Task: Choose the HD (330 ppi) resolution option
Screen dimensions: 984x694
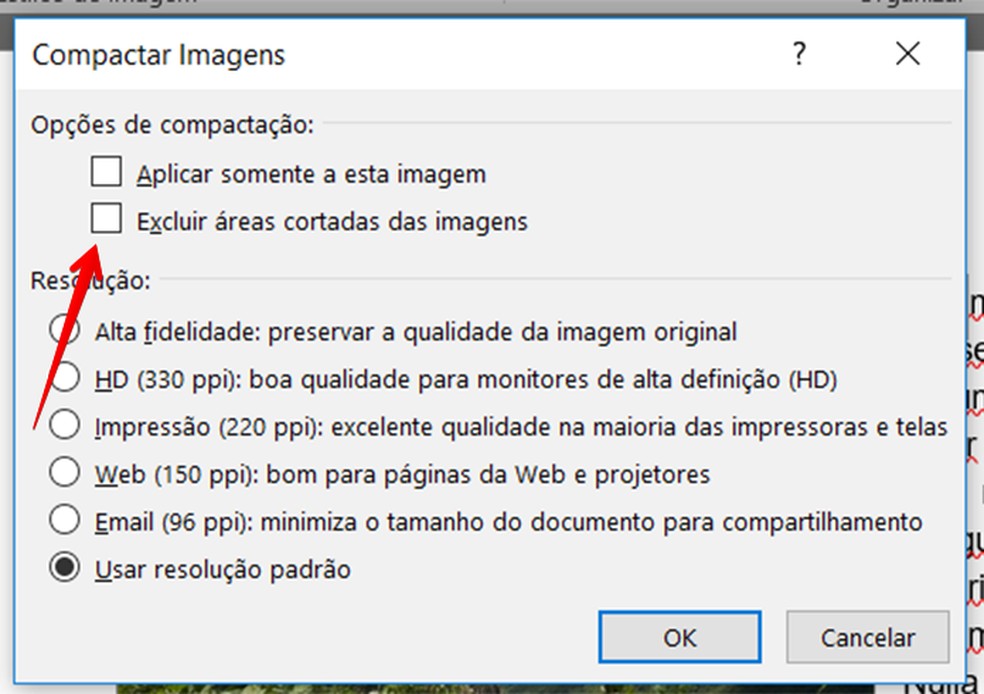Action: click(x=64, y=379)
